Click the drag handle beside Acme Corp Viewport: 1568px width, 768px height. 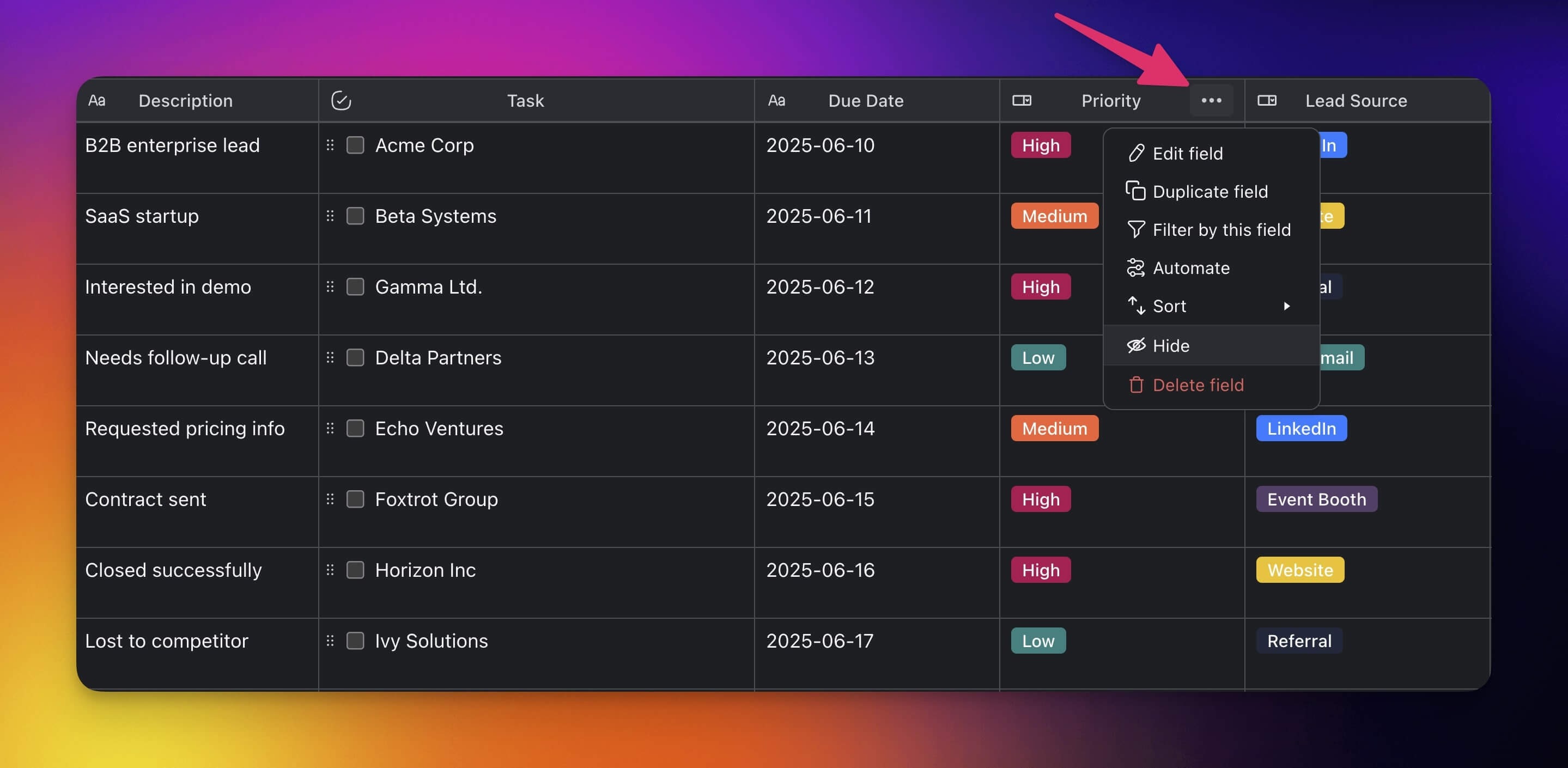click(x=330, y=145)
